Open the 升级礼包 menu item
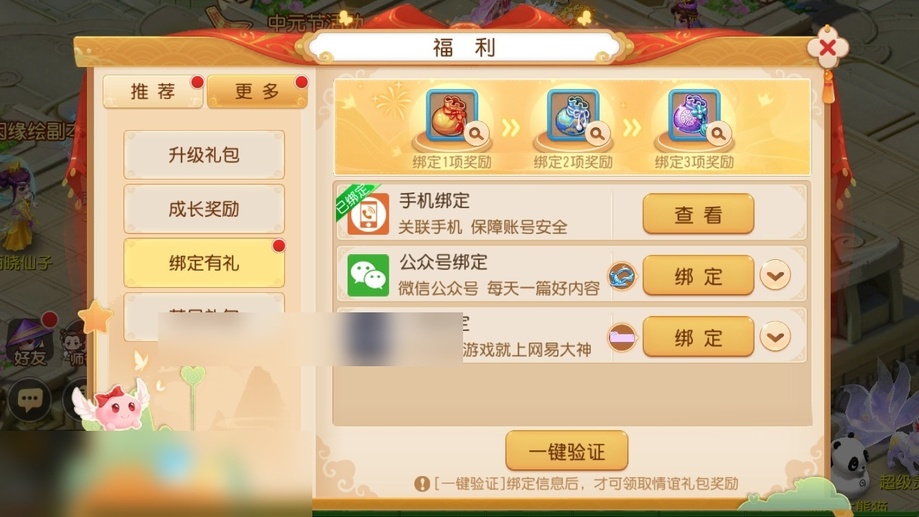 pos(204,155)
